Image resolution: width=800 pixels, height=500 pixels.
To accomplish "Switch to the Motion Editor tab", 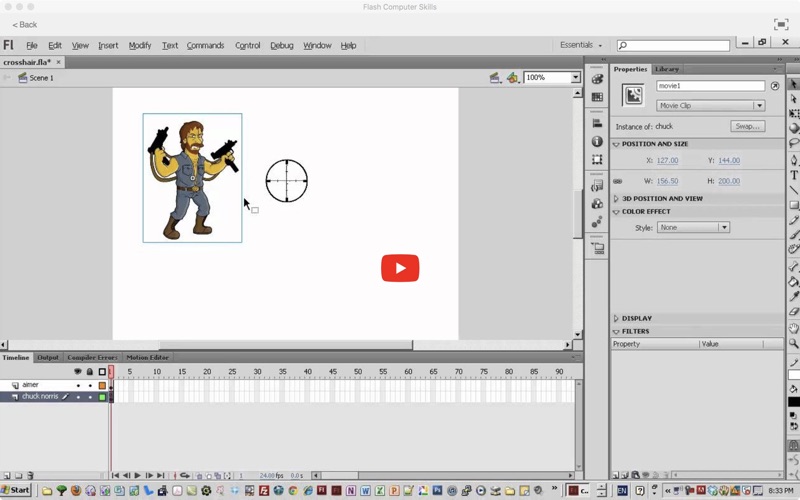I will [147, 358].
